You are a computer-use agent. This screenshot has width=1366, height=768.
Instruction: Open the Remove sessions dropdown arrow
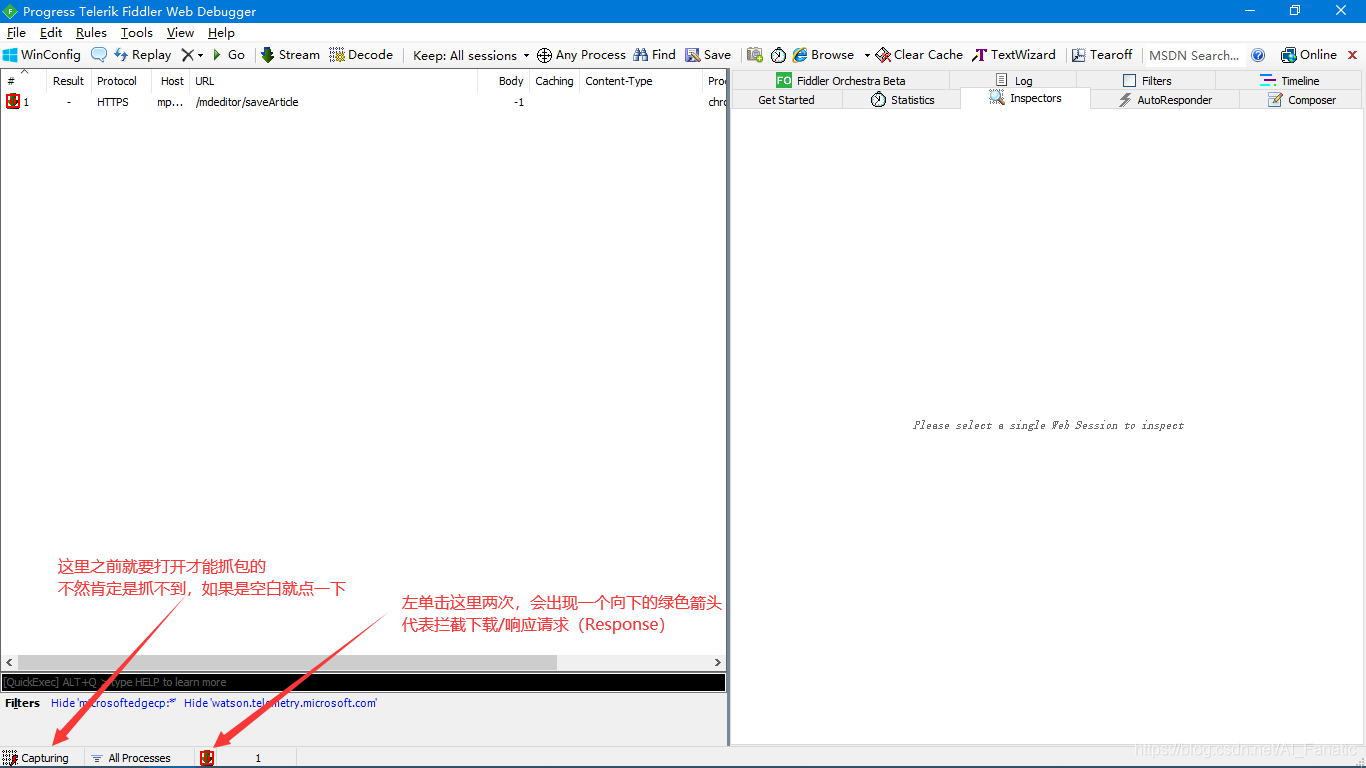tap(200, 55)
